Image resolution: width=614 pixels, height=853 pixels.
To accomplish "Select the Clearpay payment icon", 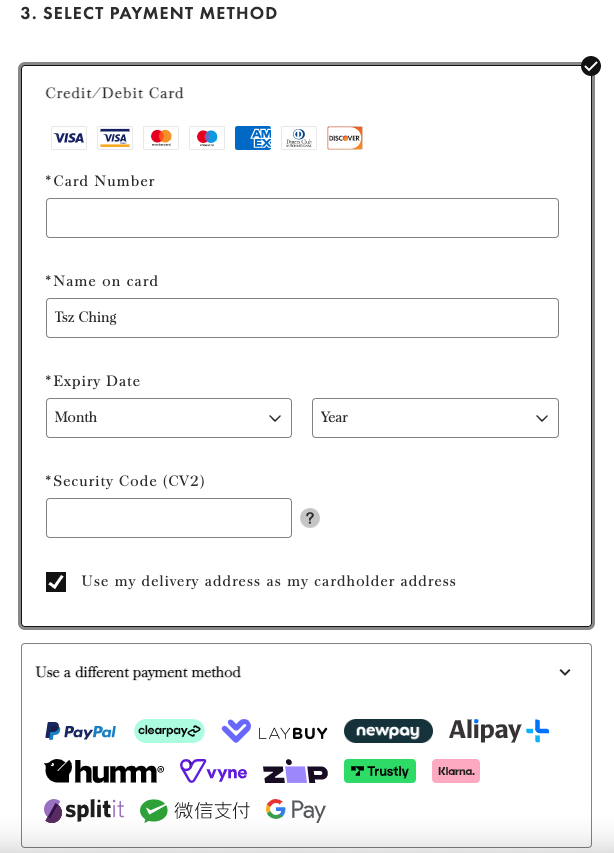I will click(169, 731).
